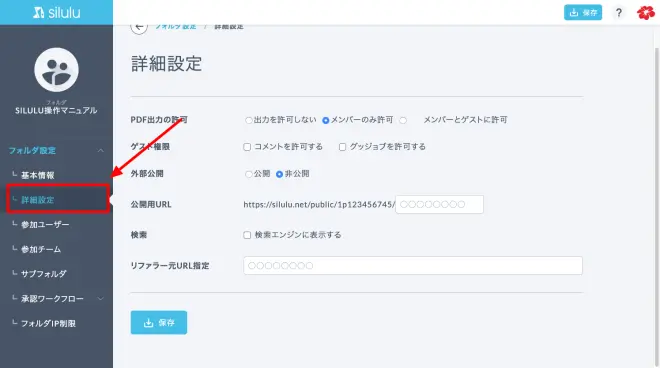Expand the 承認ワークフロー chevron
This screenshot has width=660, height=368.
pyautogui.click(x=101, y=299)
